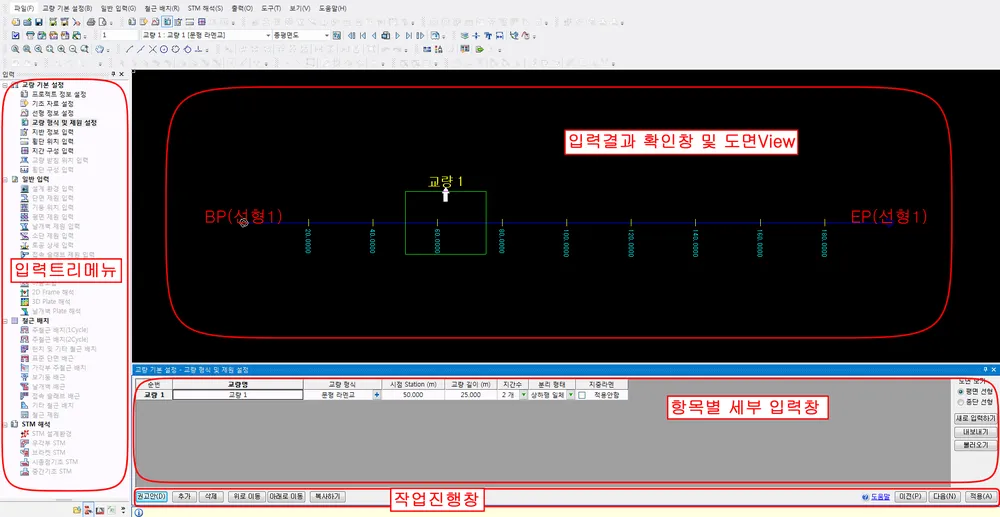
Task: Click the Previous step arrow icon
Action: pyautogui.click(x=374, y=36)
